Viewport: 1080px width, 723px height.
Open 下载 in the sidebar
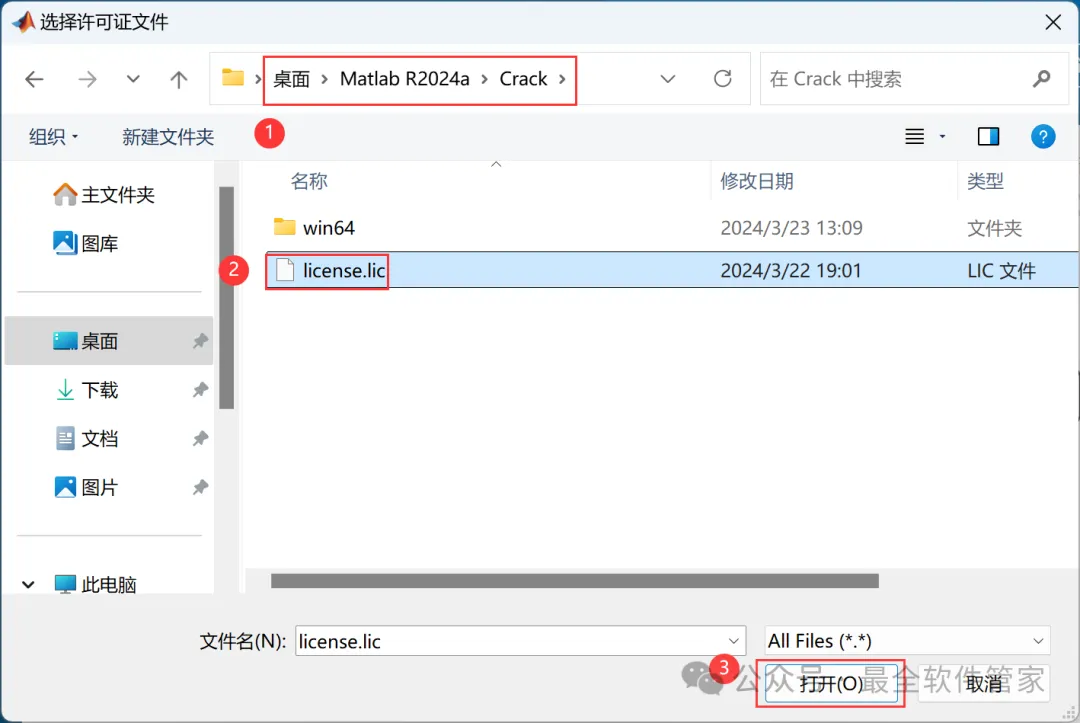pos(87,390)
